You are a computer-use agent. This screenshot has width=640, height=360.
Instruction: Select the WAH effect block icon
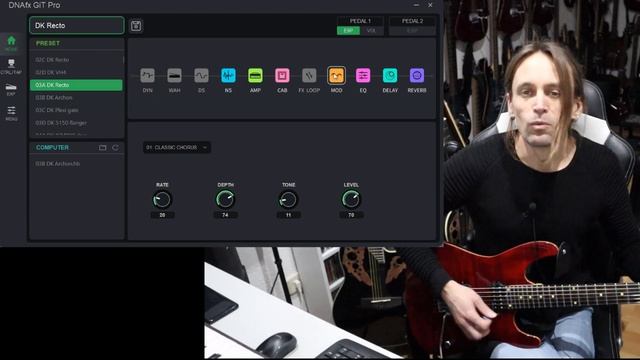[x=174, y=76]
